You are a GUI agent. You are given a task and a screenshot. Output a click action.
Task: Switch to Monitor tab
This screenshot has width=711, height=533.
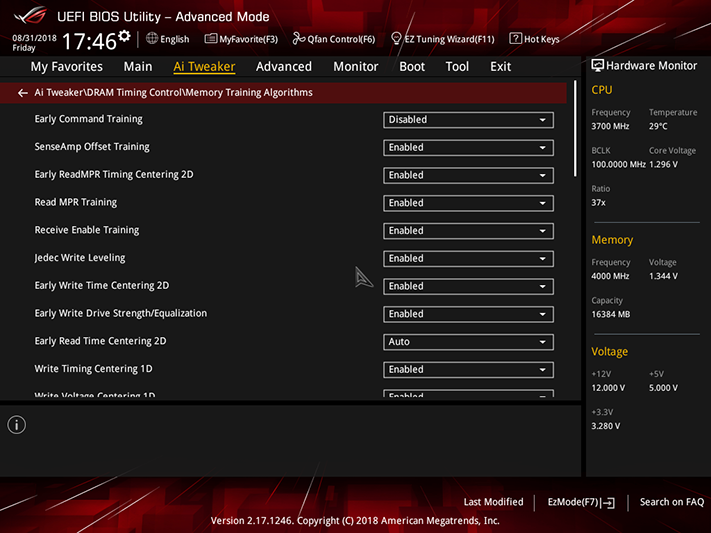point(356,67)
